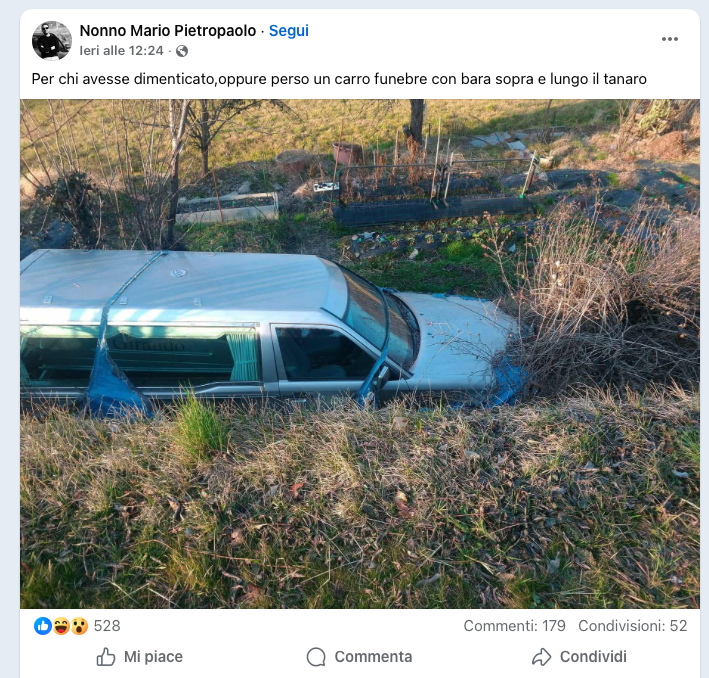The image size is (709, 678).
Task: Click the surprised Wow reaction emoji
Action: coord(79,626)
